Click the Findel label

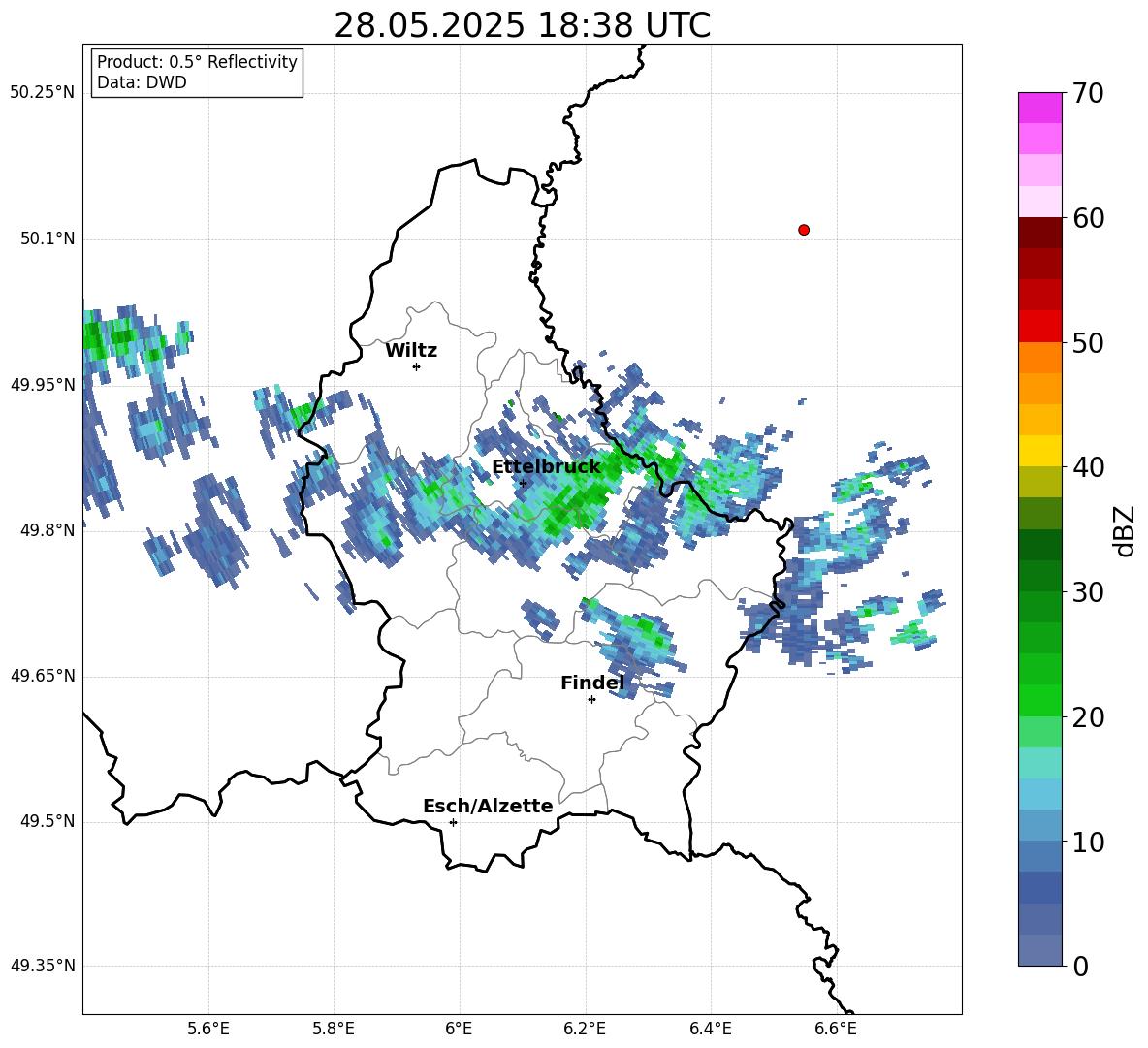click(x=592, y=683)
